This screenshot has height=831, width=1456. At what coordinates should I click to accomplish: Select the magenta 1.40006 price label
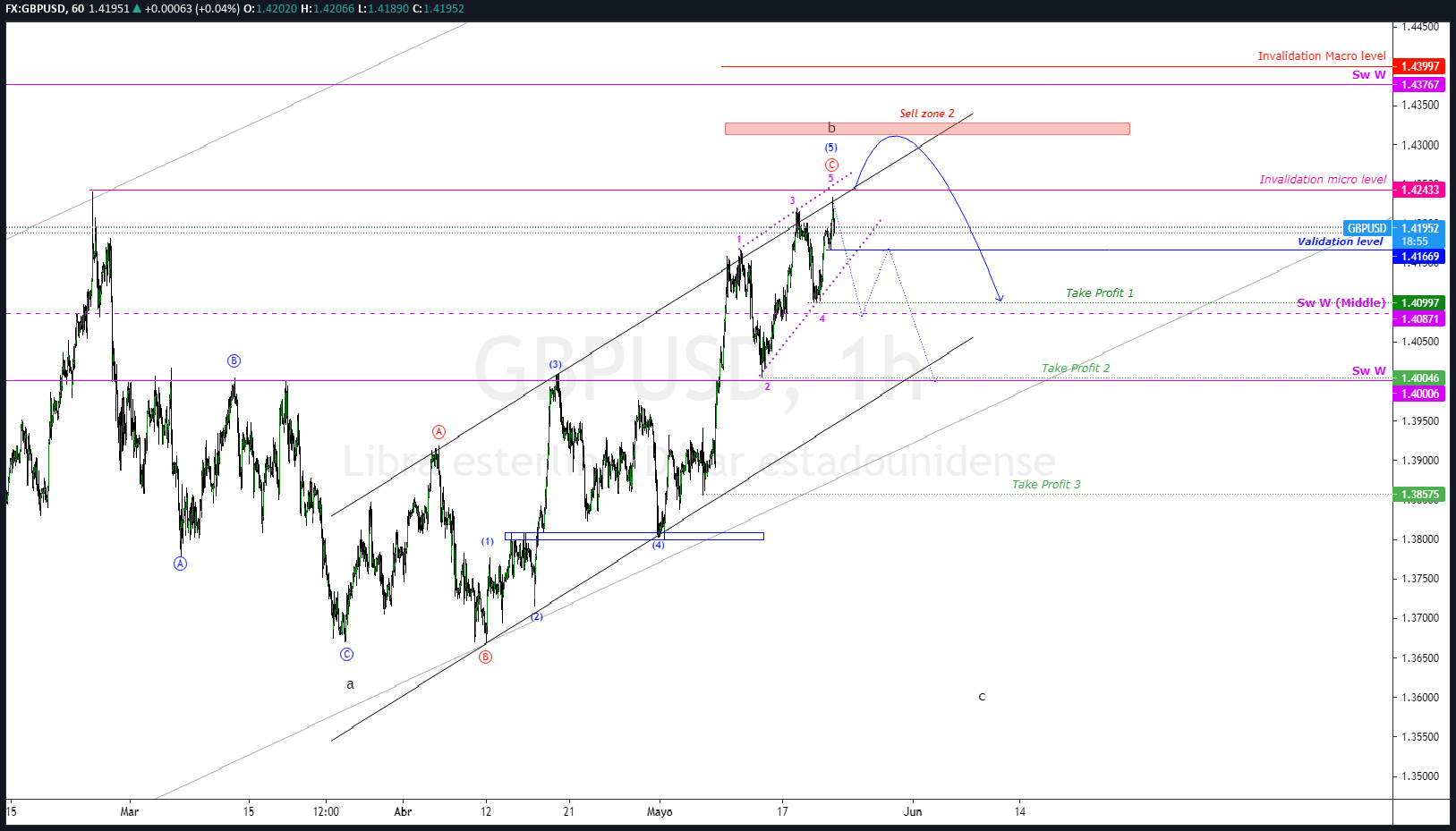coord(1418,394)
